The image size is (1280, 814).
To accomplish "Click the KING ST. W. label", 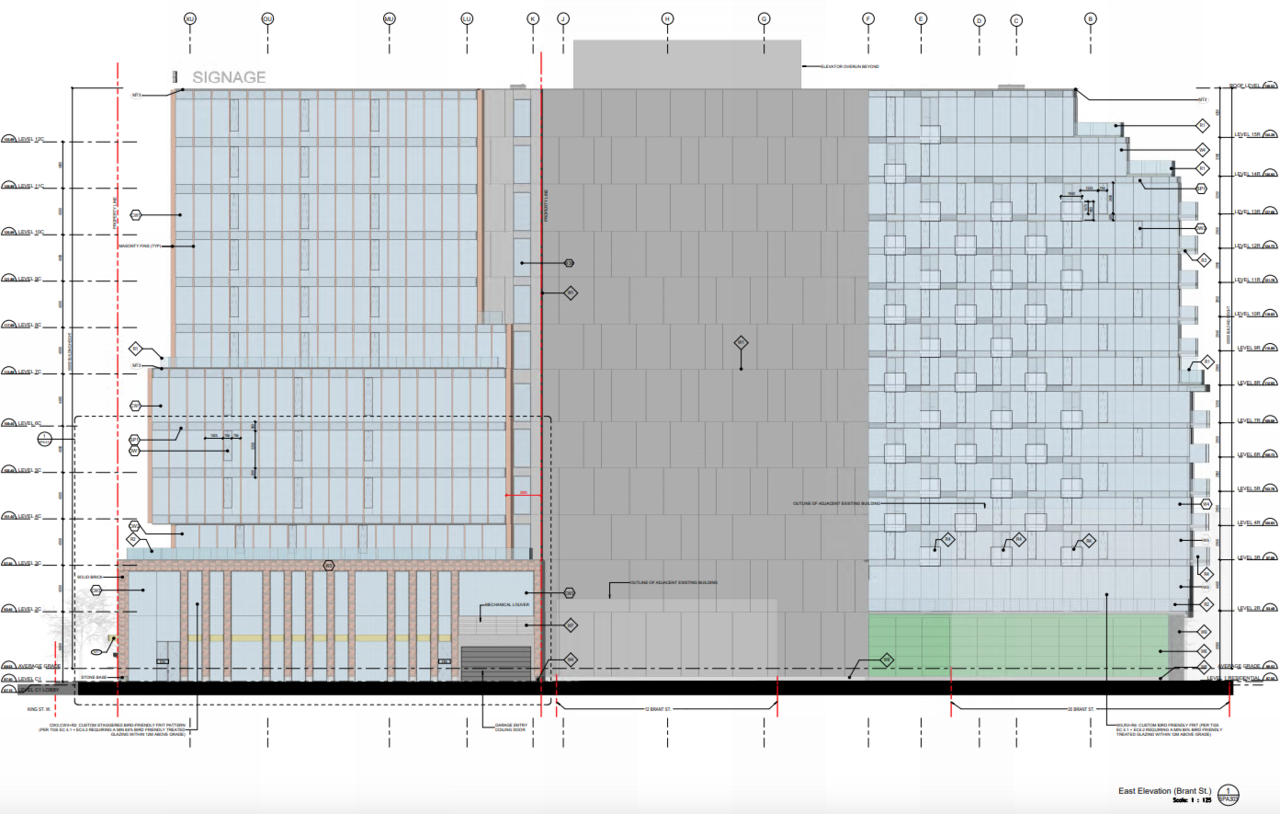I will pyautogui.click(x=37, y=709).
